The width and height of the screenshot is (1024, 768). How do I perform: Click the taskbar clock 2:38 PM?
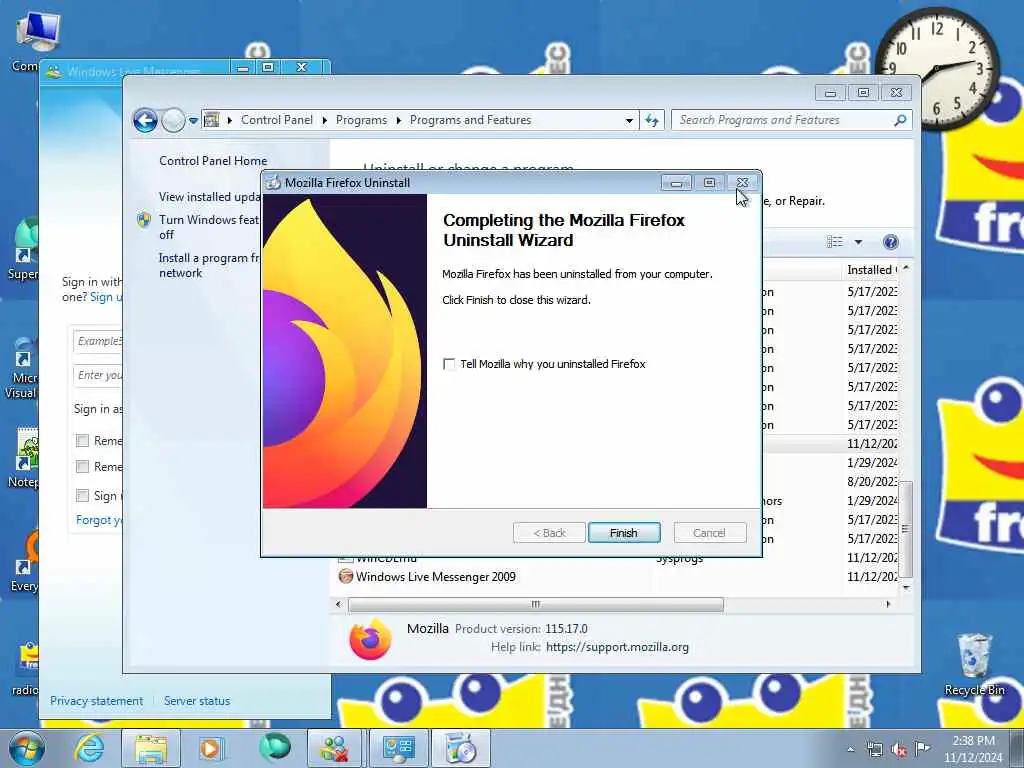[x=973, y=749]
